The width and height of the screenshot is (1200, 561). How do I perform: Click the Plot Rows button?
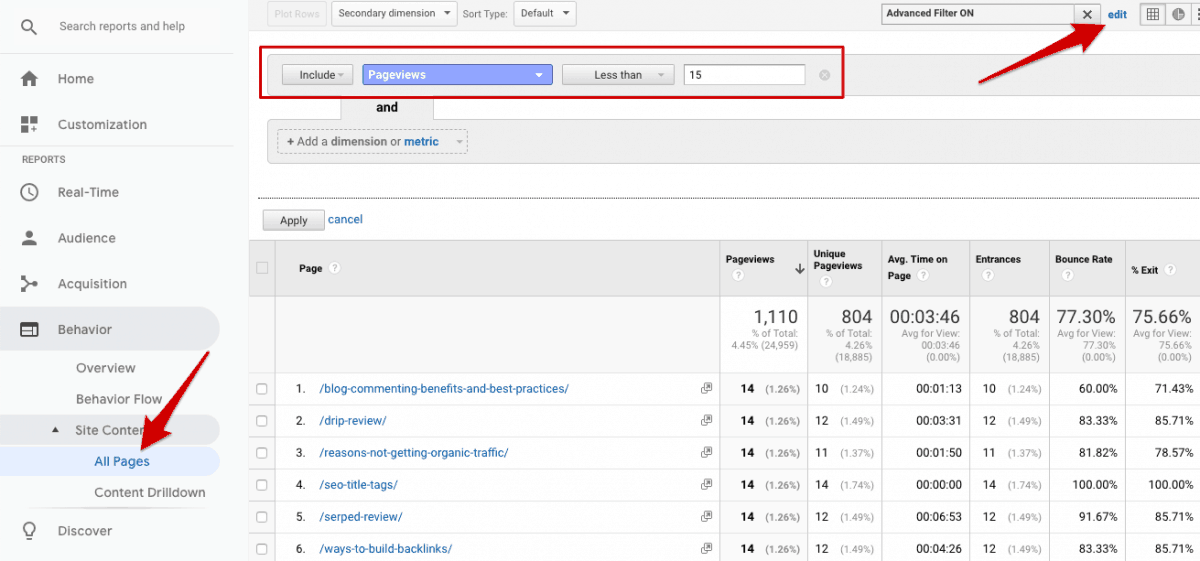296,14
